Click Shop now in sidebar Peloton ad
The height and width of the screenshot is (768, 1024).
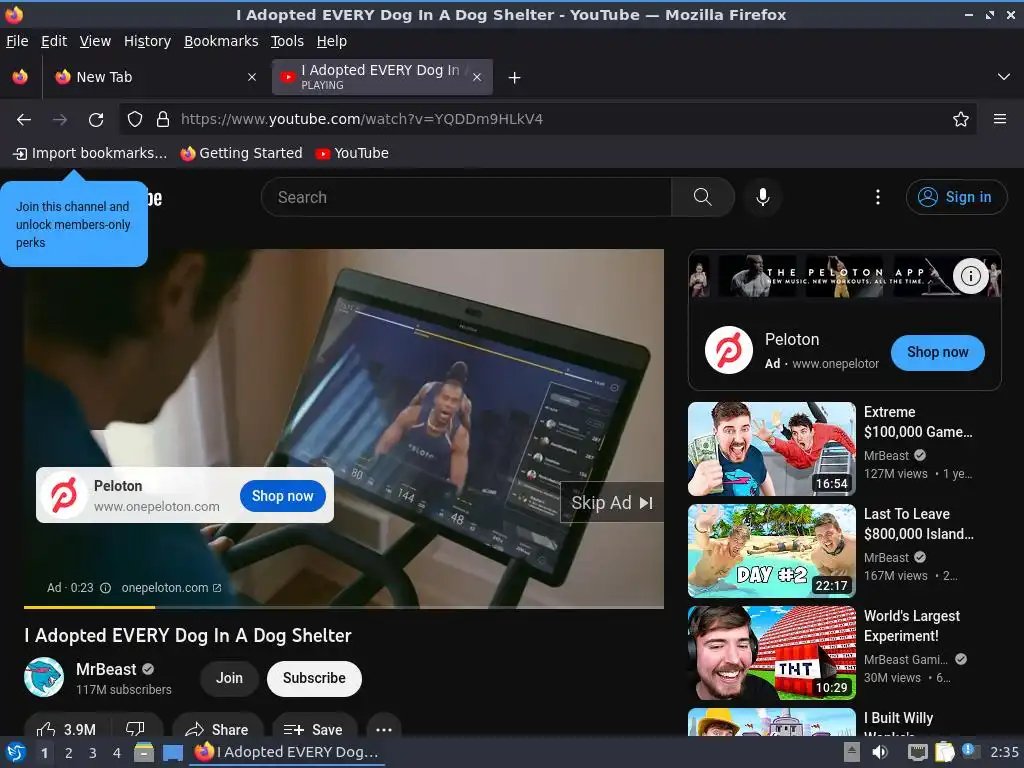(x=937, y=352)
